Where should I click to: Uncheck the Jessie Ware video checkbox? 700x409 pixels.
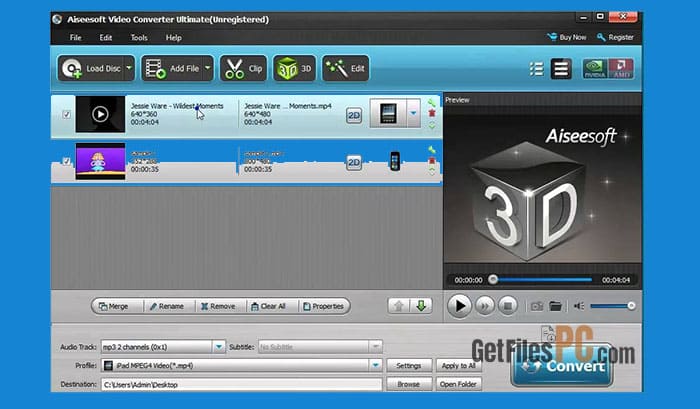click(67, 114)
